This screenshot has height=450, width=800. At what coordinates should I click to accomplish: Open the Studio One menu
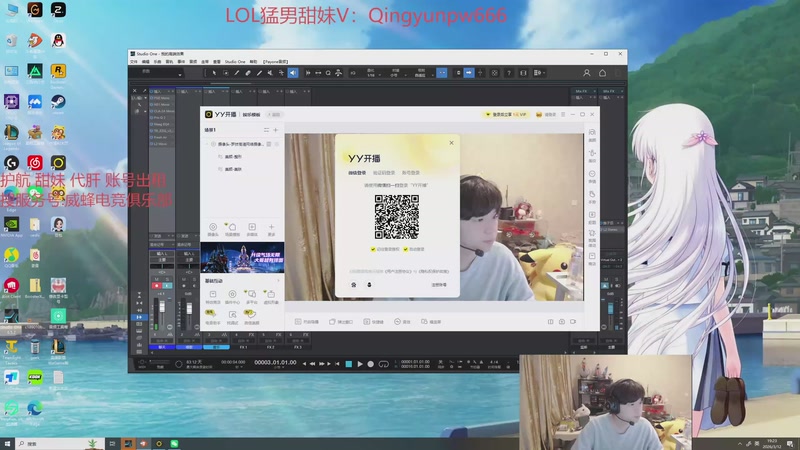click(235, 62)
